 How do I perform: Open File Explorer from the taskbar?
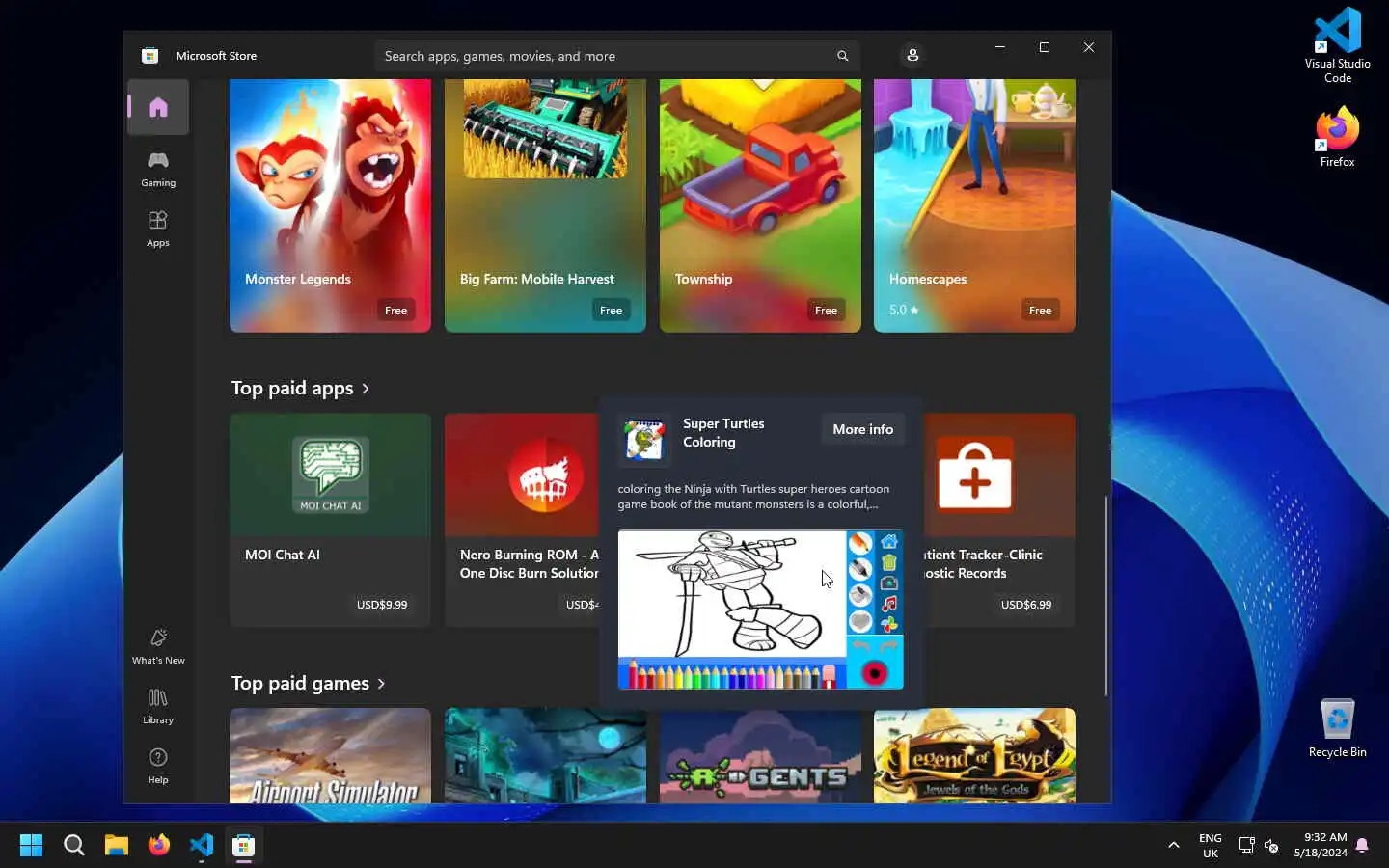coord(116,845)
